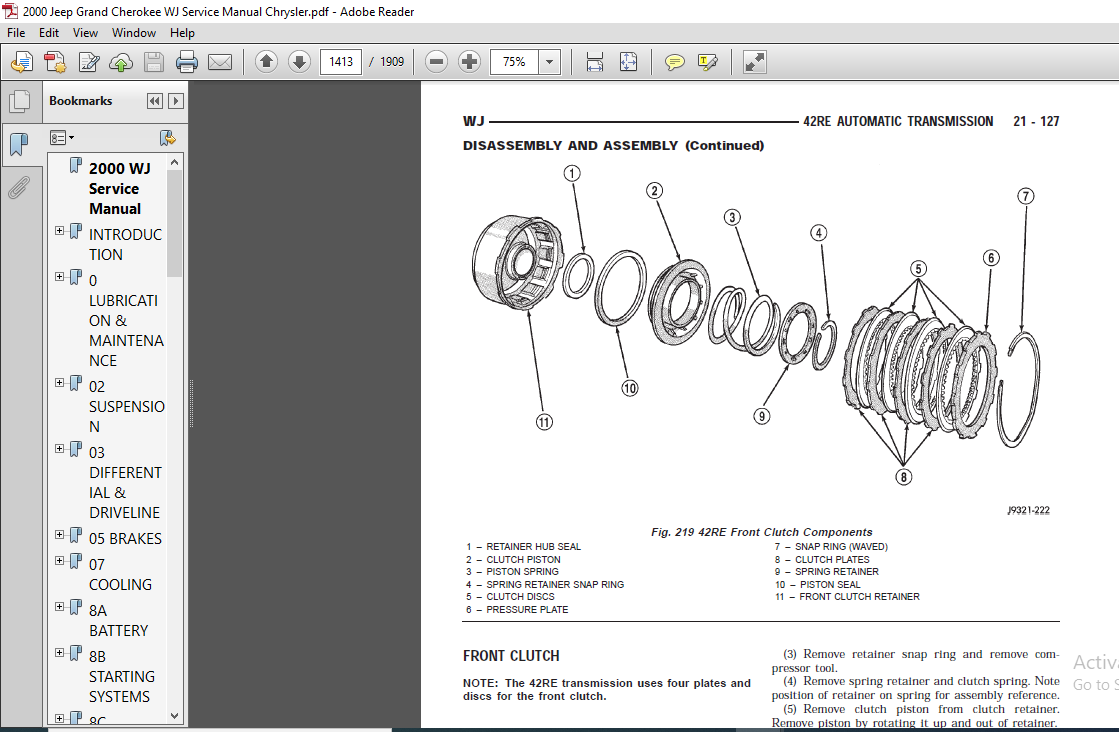Open the Attachments paperclip panel
Screen dimensions: 1119x732
pyautogui.click(x=20, y=188)
